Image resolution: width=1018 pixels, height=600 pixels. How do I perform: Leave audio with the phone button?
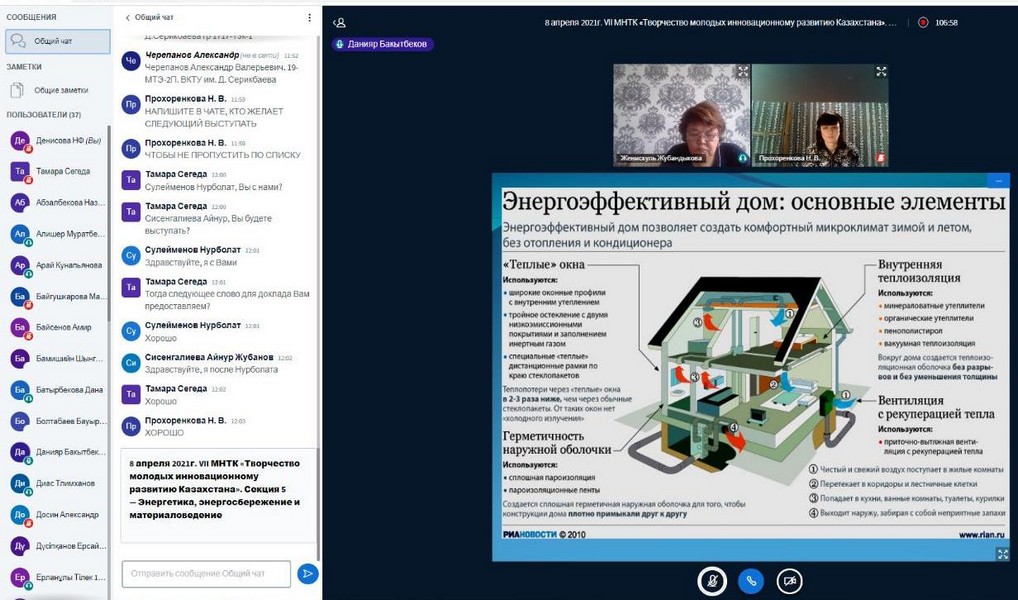[751, 581]
